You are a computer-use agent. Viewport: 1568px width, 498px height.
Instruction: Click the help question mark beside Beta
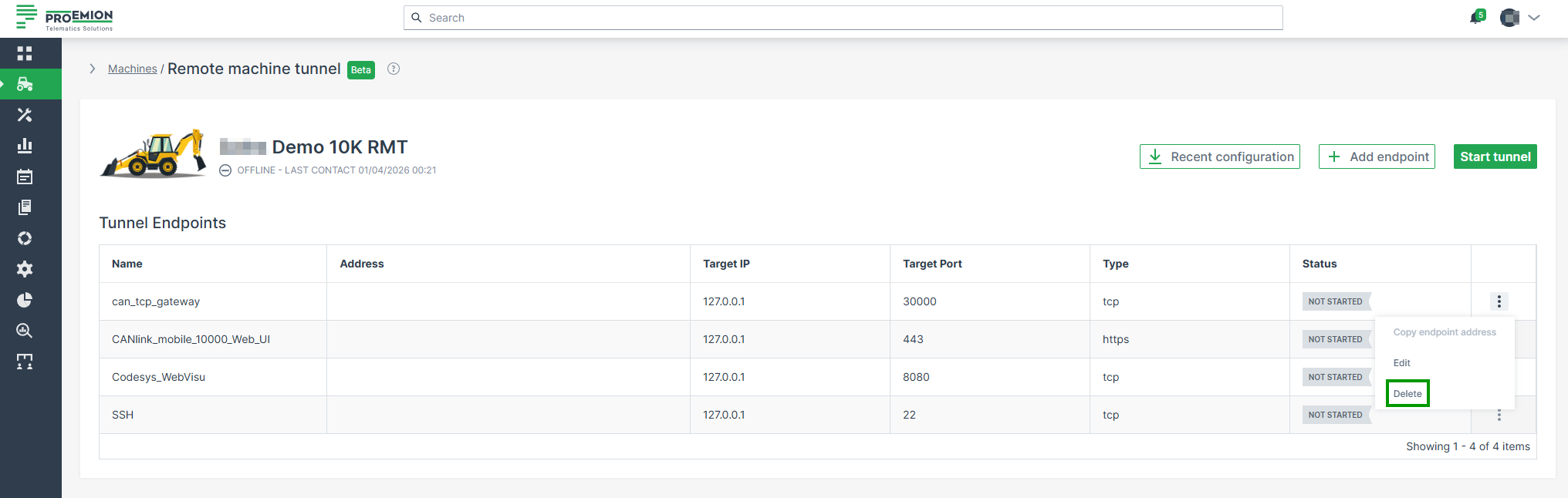click(x=394, y=69)
